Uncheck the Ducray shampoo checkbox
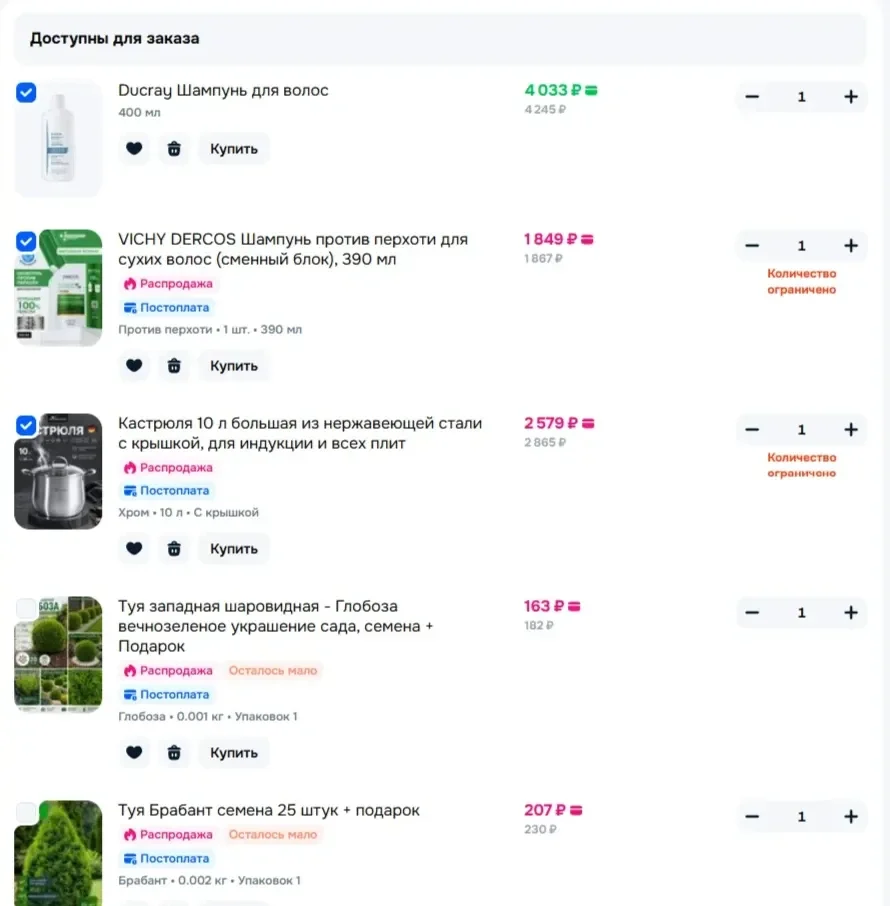 [x=26, y=92]
